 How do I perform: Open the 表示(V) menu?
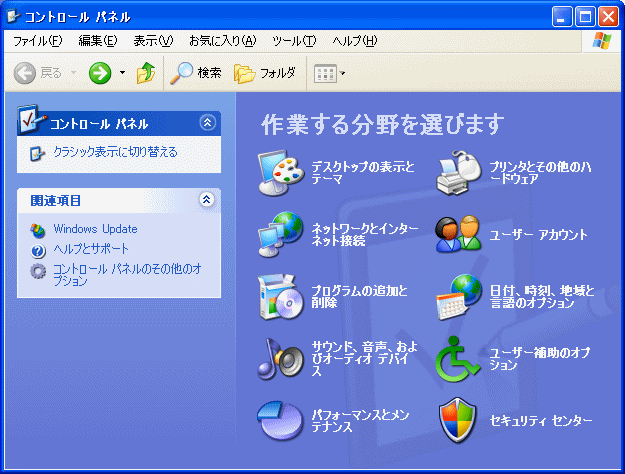(153, 41)
